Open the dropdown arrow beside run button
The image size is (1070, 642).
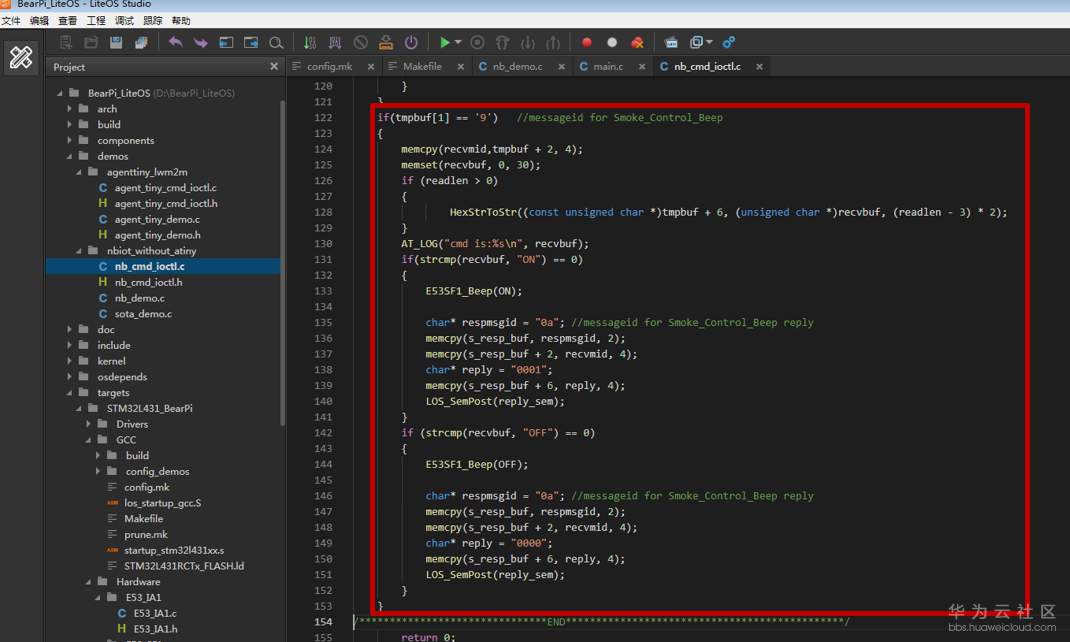tap(458, 43)
